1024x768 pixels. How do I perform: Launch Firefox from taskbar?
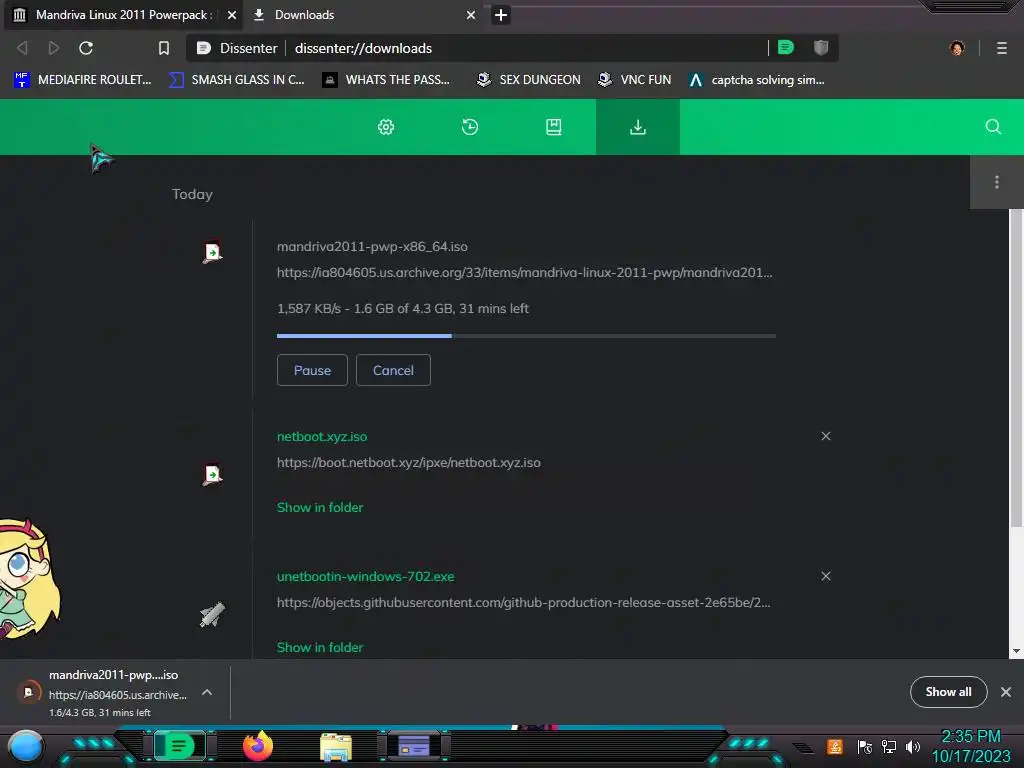coord(258,746)
